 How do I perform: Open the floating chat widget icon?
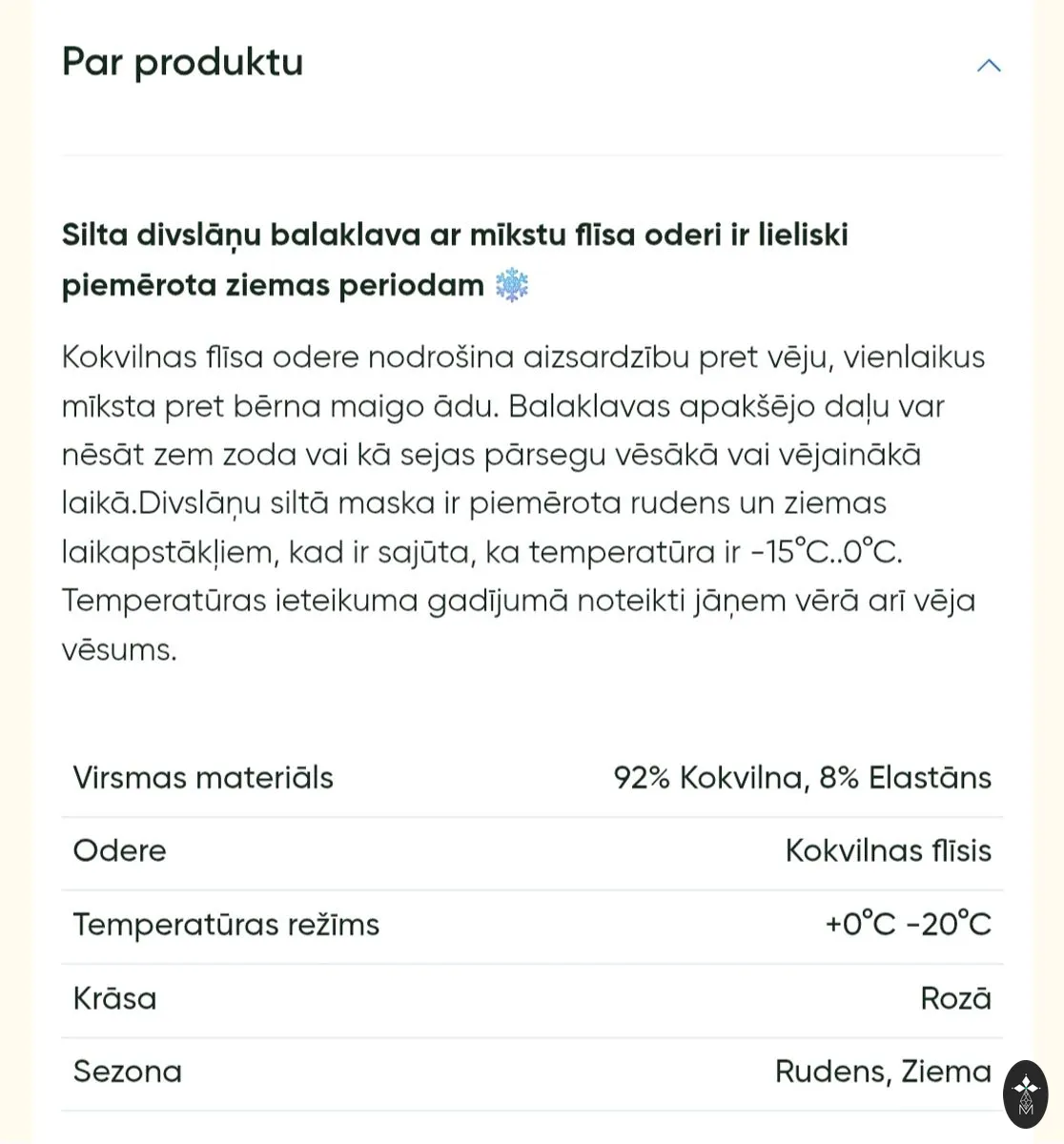pos(1025,1094)
